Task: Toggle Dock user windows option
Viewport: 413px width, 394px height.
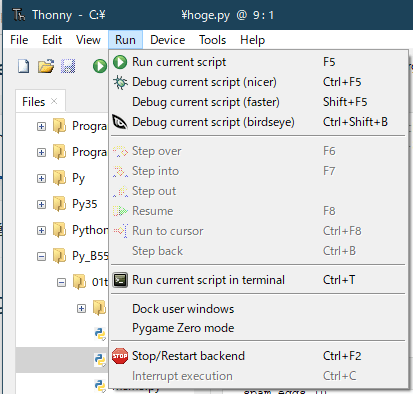Action: pyautogui.click(x=259, y=309)
